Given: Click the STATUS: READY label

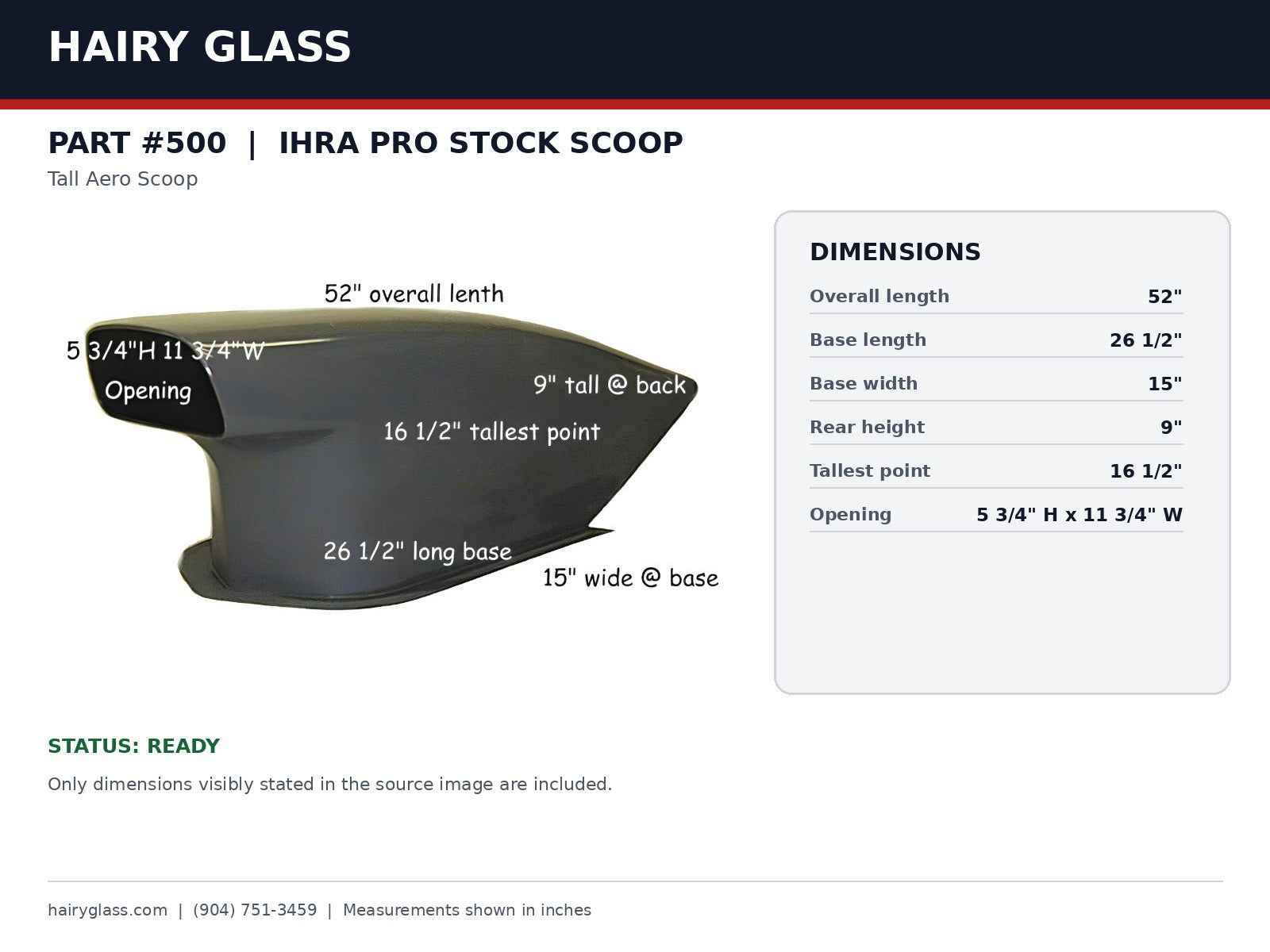Looking at the screenshot, I should pyautogui.click(x=133, y=747).
